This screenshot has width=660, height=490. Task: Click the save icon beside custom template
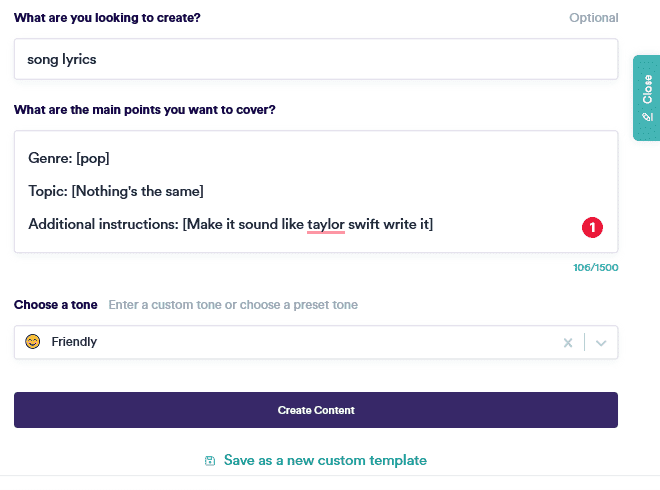pyautogui.click(x=210, y=461)
